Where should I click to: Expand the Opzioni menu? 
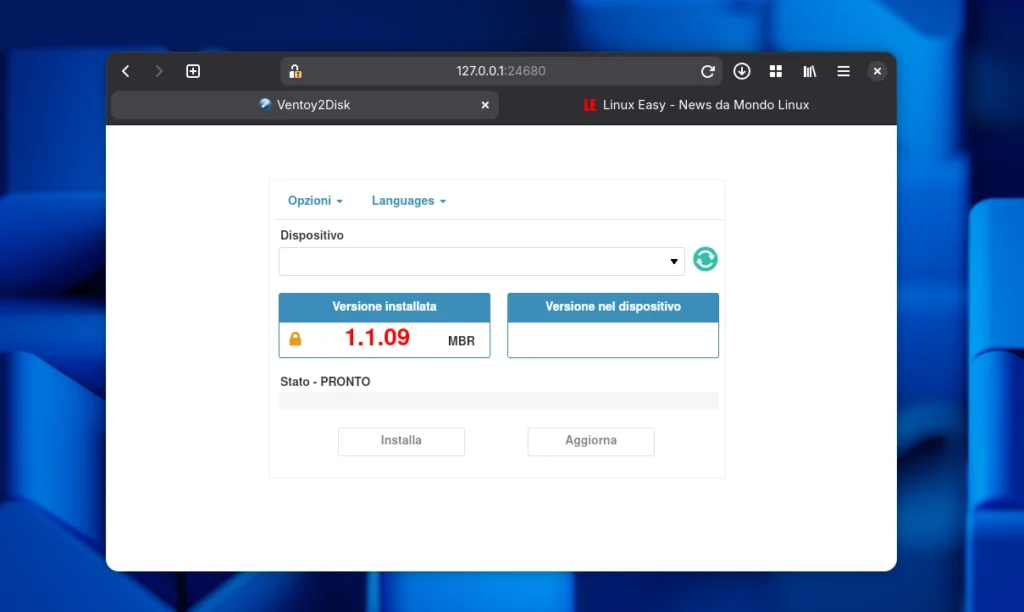314,200
